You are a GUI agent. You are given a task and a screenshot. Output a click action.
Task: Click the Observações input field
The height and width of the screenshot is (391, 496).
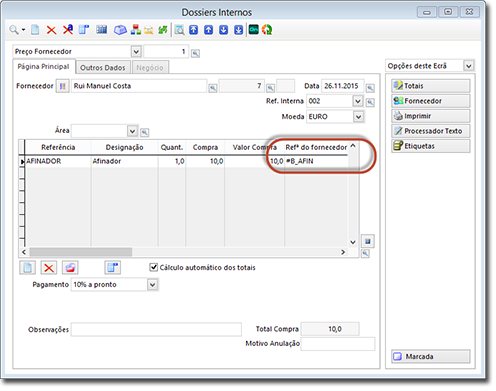click(156, 329)
